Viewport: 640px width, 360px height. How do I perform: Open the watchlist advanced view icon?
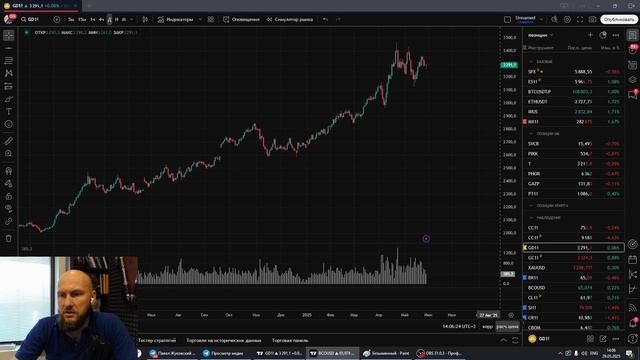coord(603,35)
